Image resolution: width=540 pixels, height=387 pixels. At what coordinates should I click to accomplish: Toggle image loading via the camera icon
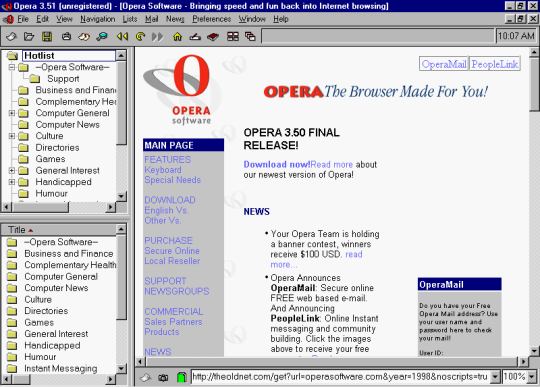tap(163, 377)
